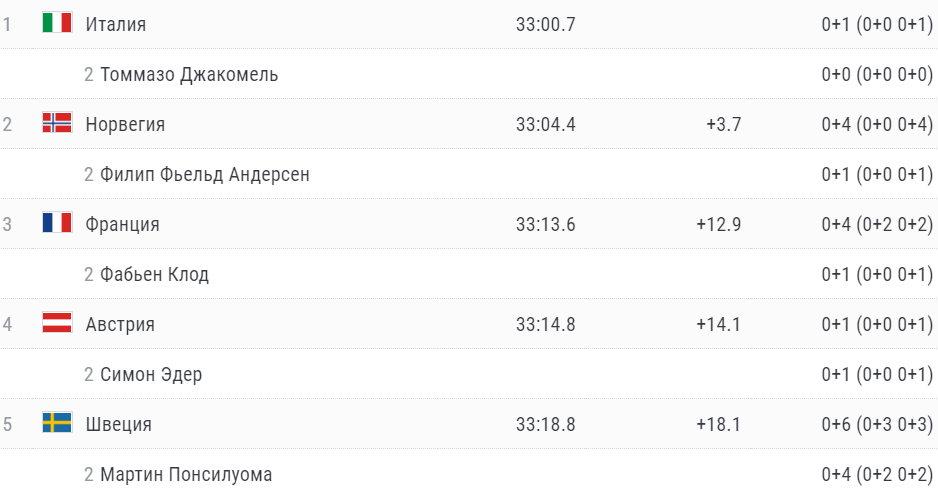Open the Италия team link
The width and height of the screenshot is (938, 490).
(116, 24)
